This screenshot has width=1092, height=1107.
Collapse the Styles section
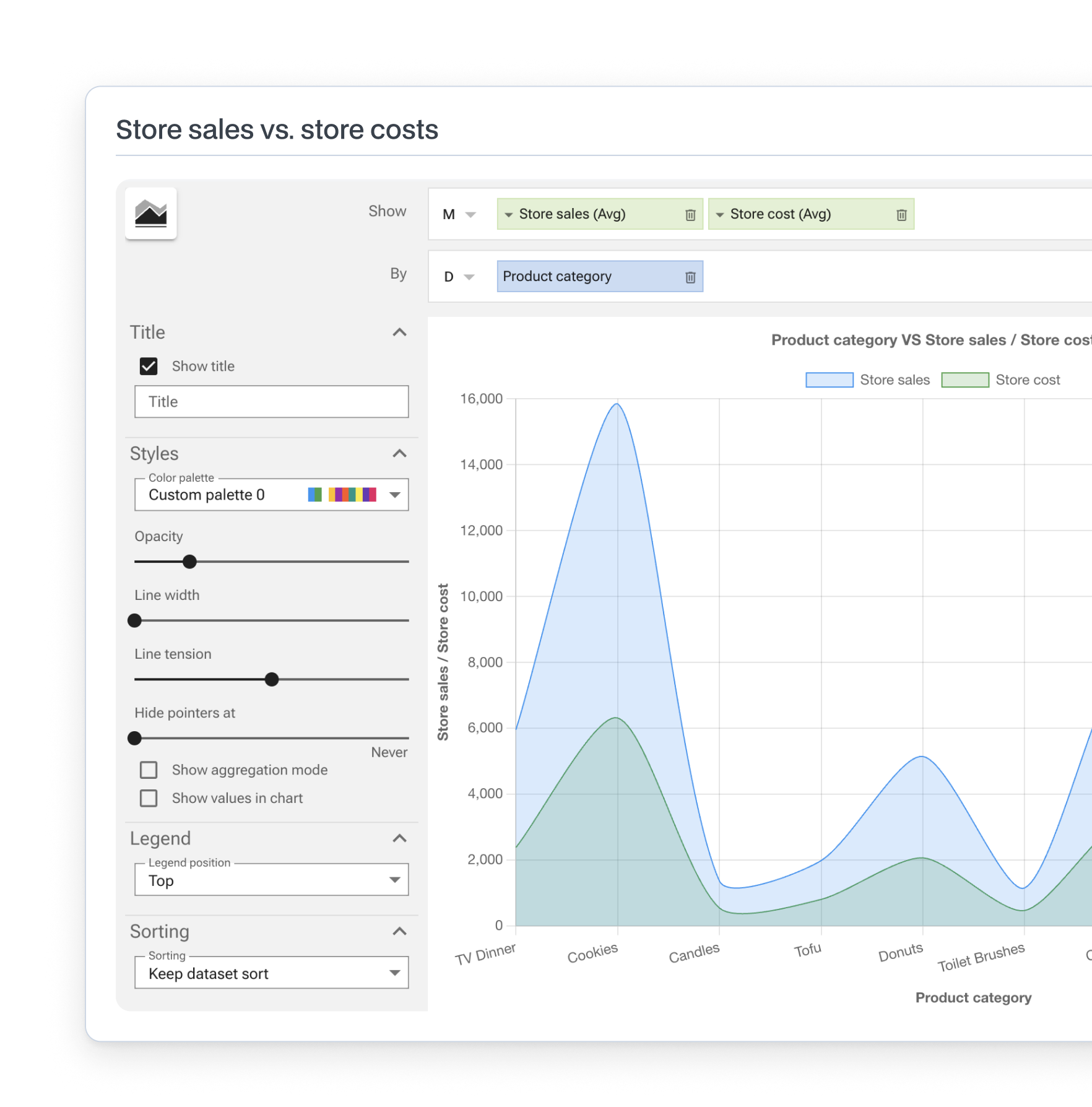pyautogui.click(x=400, y=454)
